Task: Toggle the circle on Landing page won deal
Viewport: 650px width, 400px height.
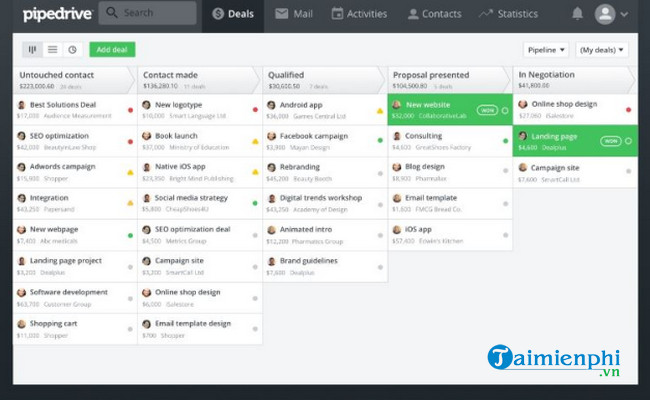Action: (628, 141)
